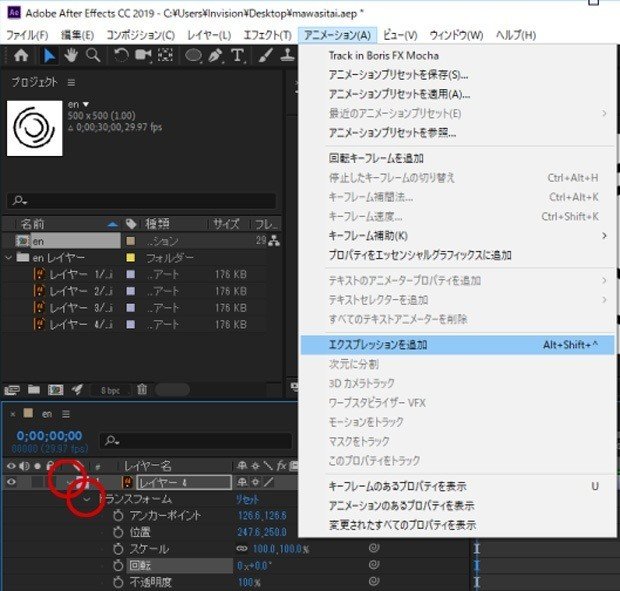Screen dimensions: 620x591
Task: Click the lavender label swatch of レイヤー 1
Action: [130, 274]
